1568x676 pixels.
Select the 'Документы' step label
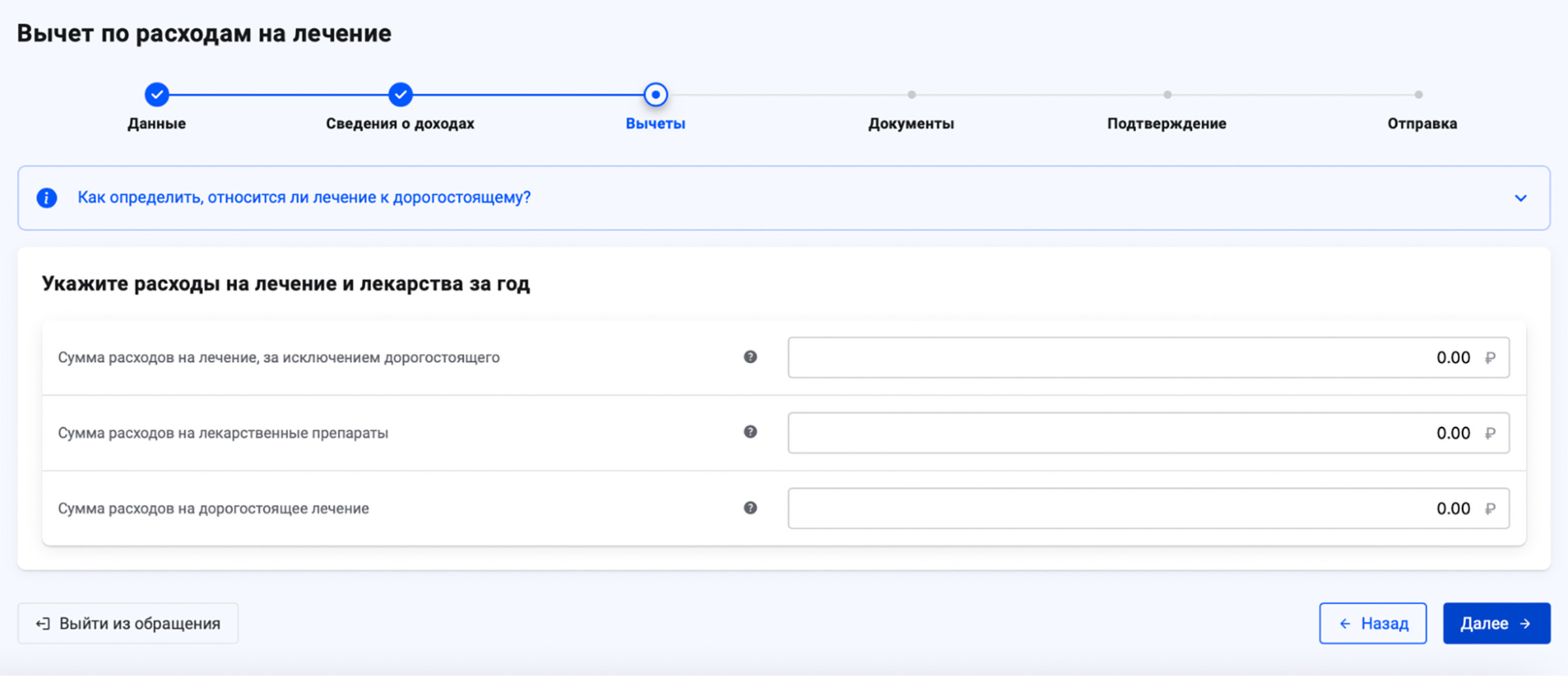click(x=911, y=123)
